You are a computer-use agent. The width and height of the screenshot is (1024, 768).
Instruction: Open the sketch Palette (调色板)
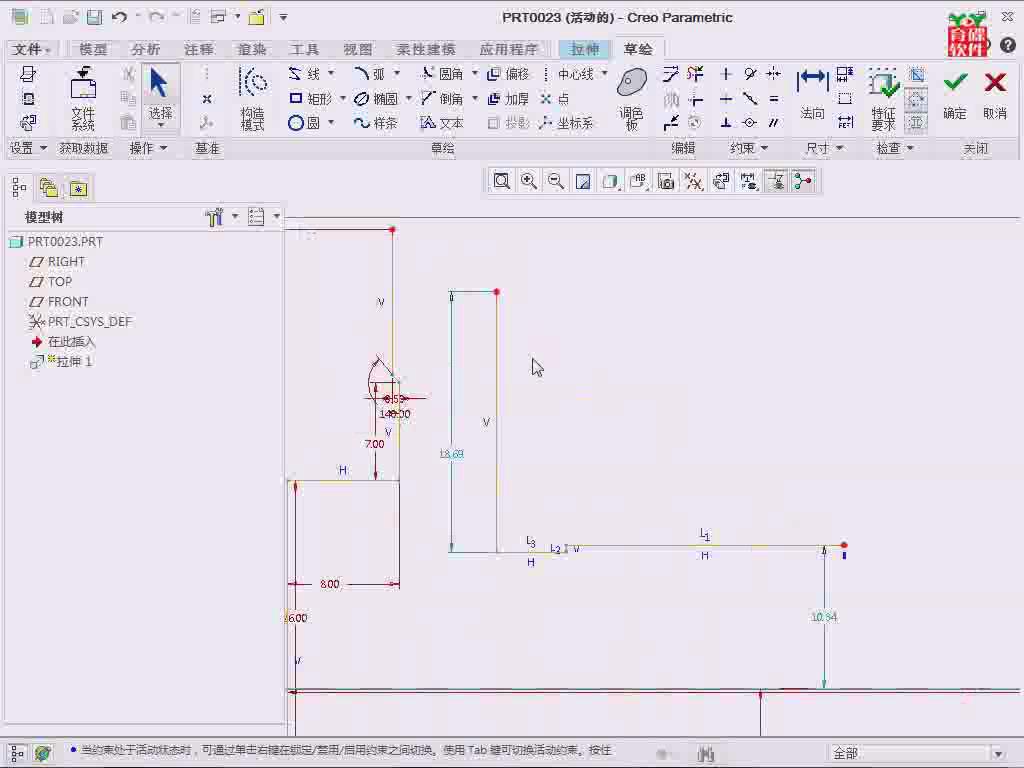pos(632,98)
